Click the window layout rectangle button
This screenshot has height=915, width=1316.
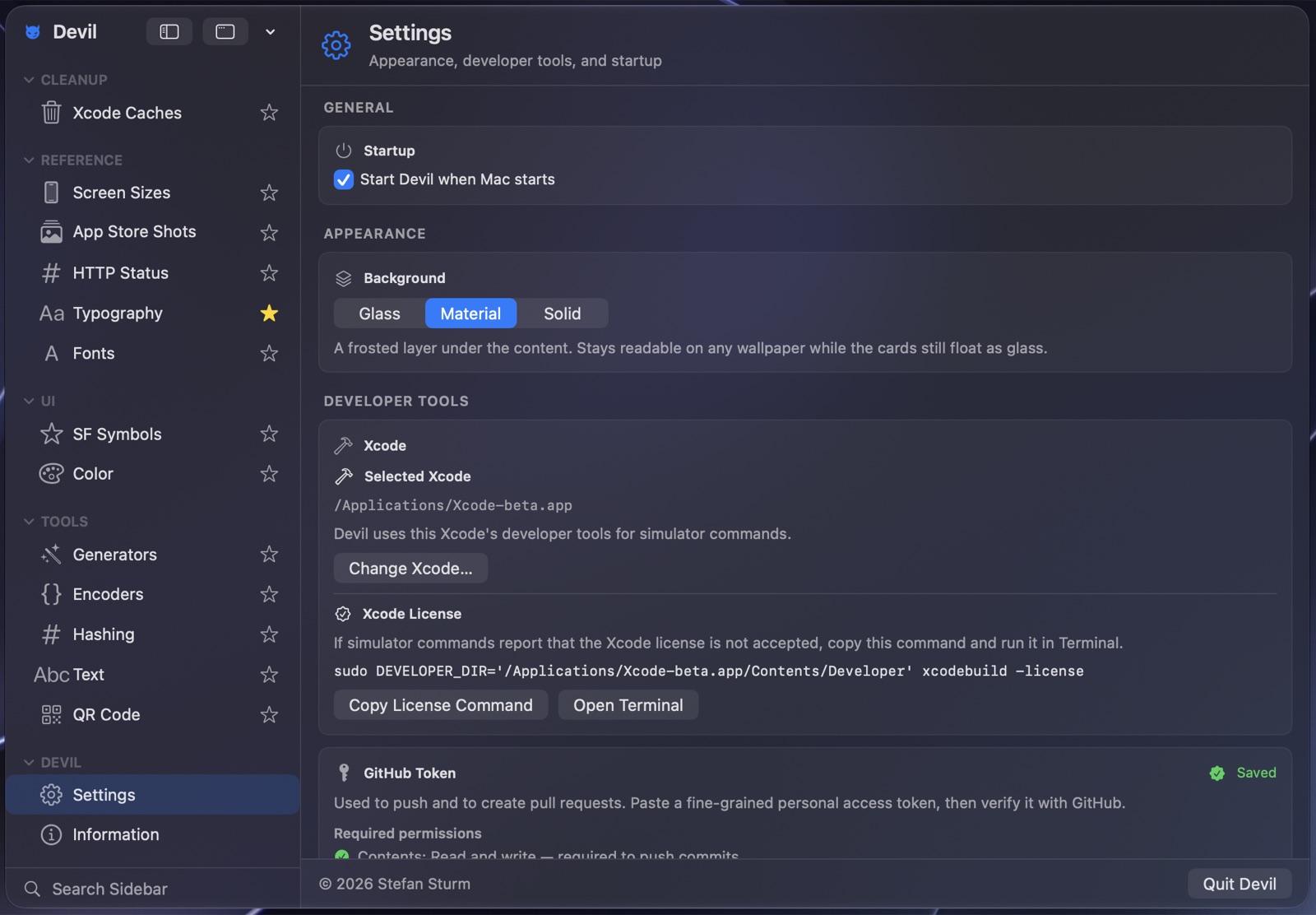pos(225,31)
